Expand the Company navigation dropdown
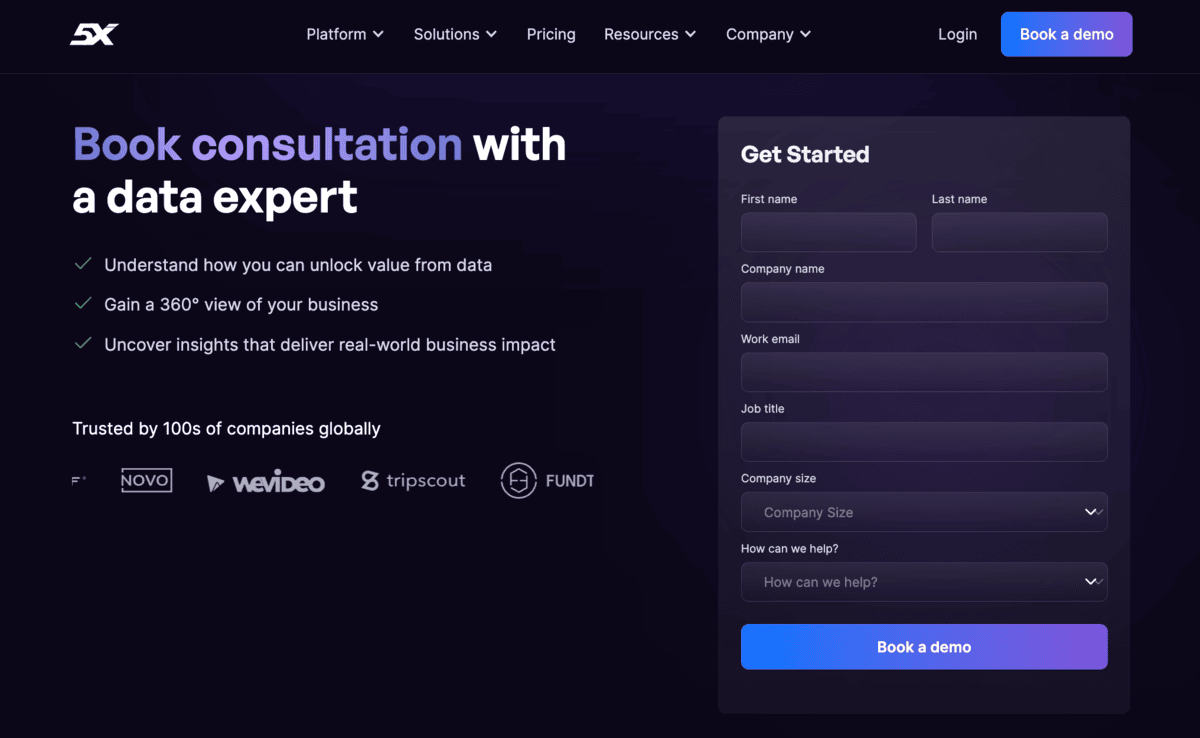The width and height of the screenshot is (1200, 738). point(767,34)
